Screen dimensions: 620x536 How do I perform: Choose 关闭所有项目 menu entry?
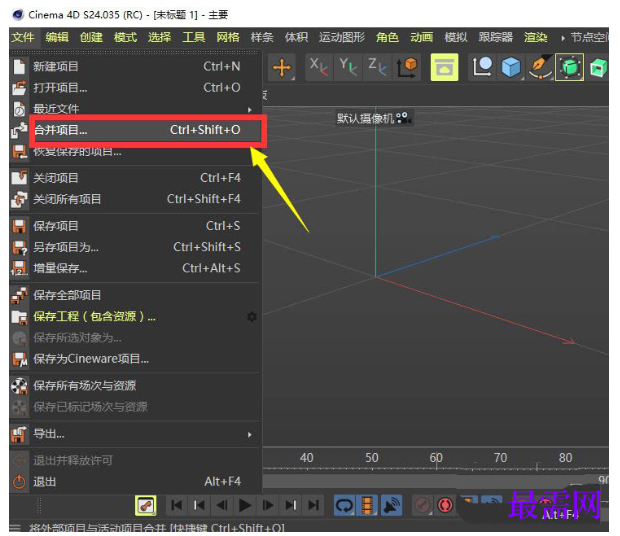135,199
